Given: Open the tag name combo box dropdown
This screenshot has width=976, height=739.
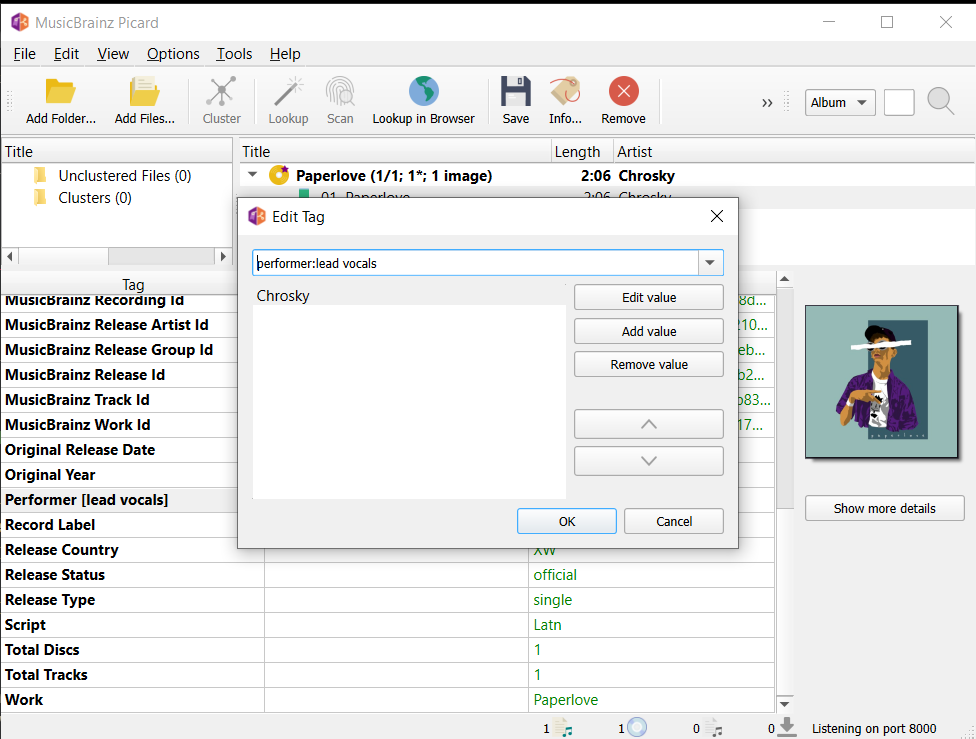Looking at the screenshot, I should (x=710, y=263).
